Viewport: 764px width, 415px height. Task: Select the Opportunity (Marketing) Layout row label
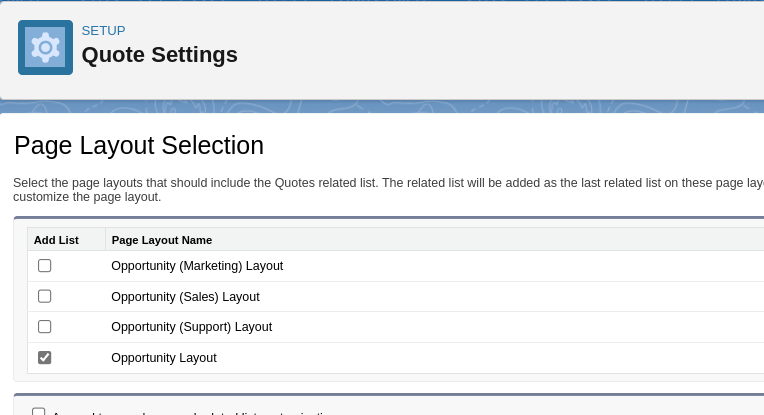(x=197, y=266)
